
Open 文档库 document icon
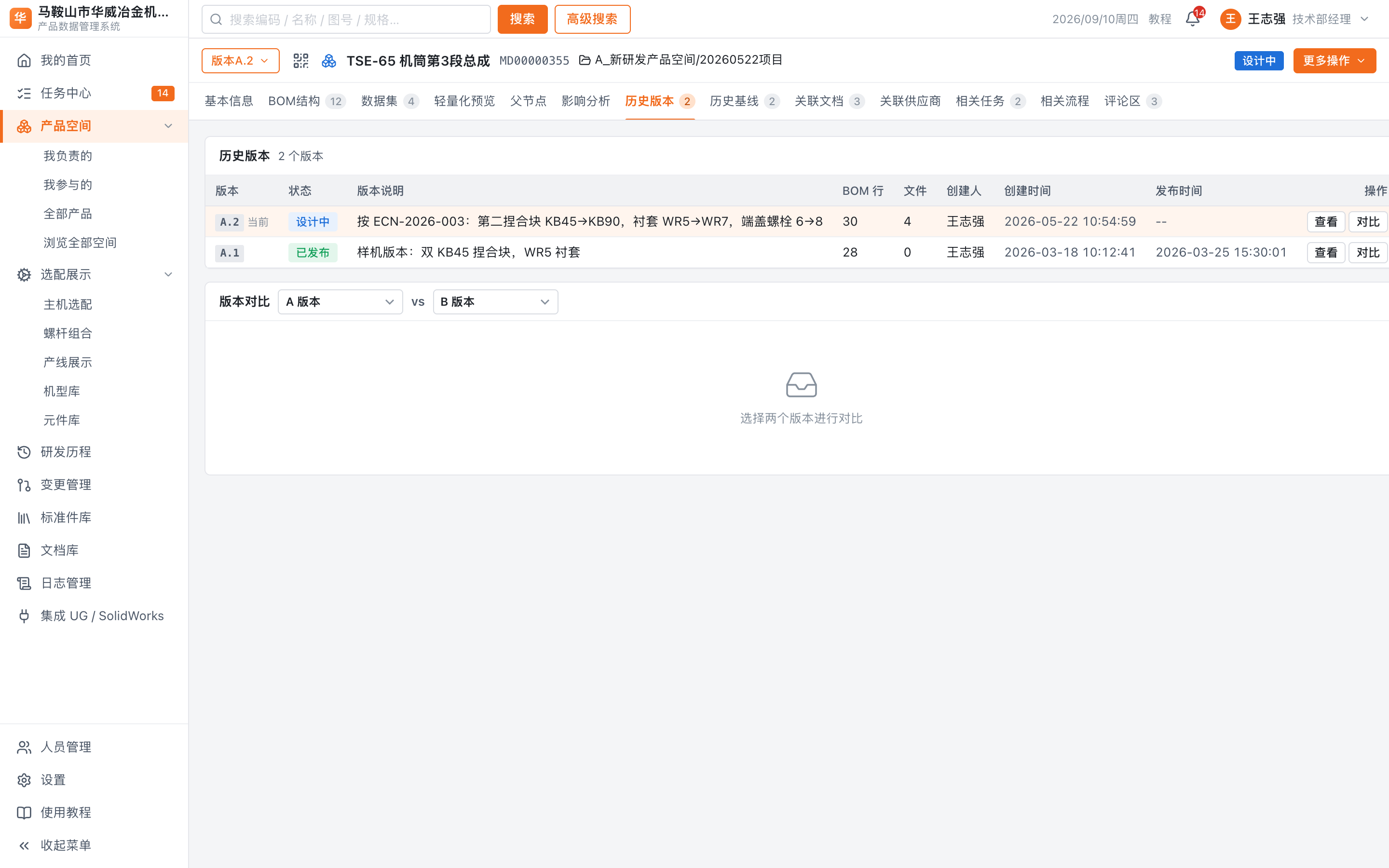[x=24, y=550]
